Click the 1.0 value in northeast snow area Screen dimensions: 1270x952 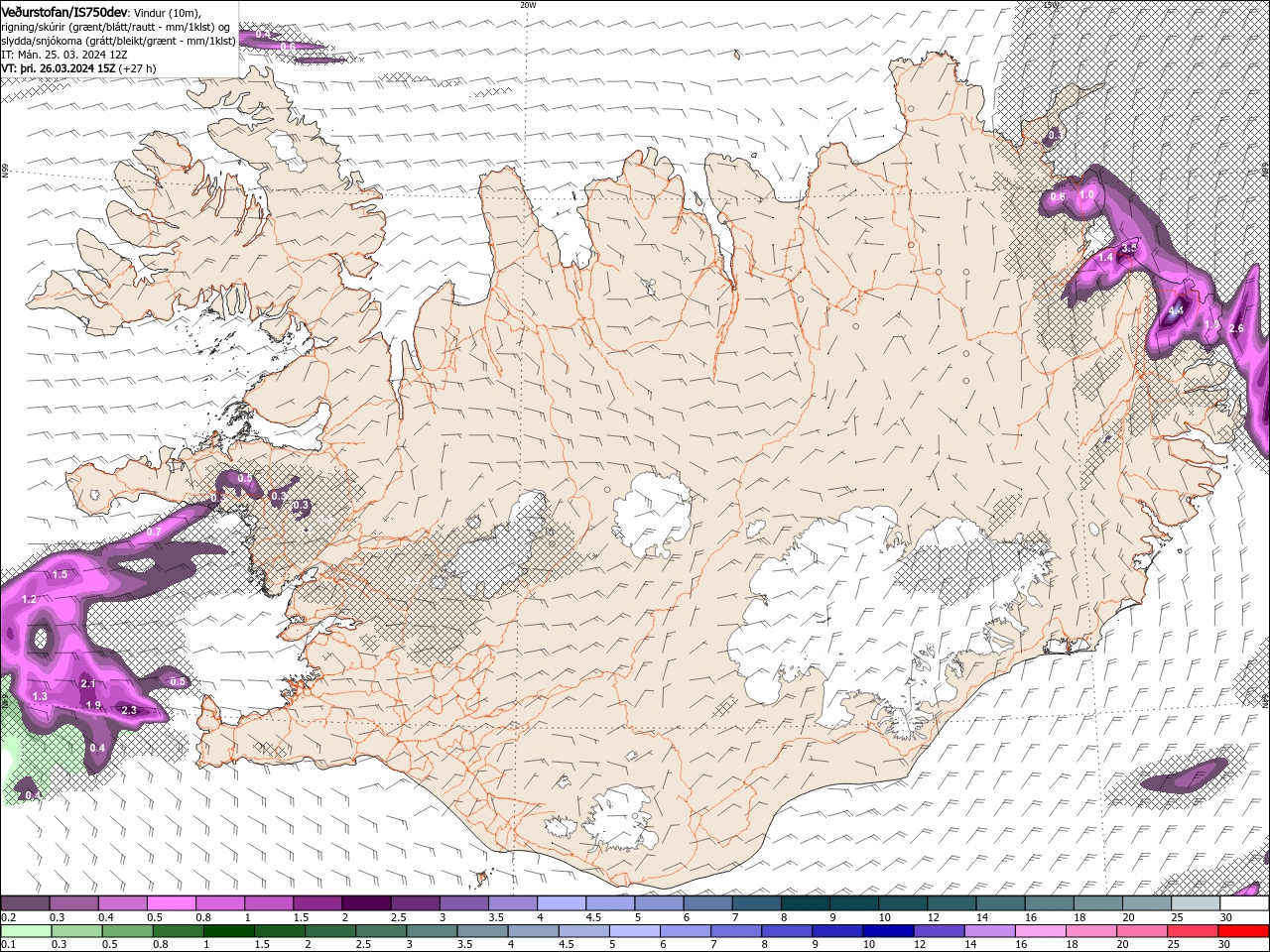point(1086,195)
